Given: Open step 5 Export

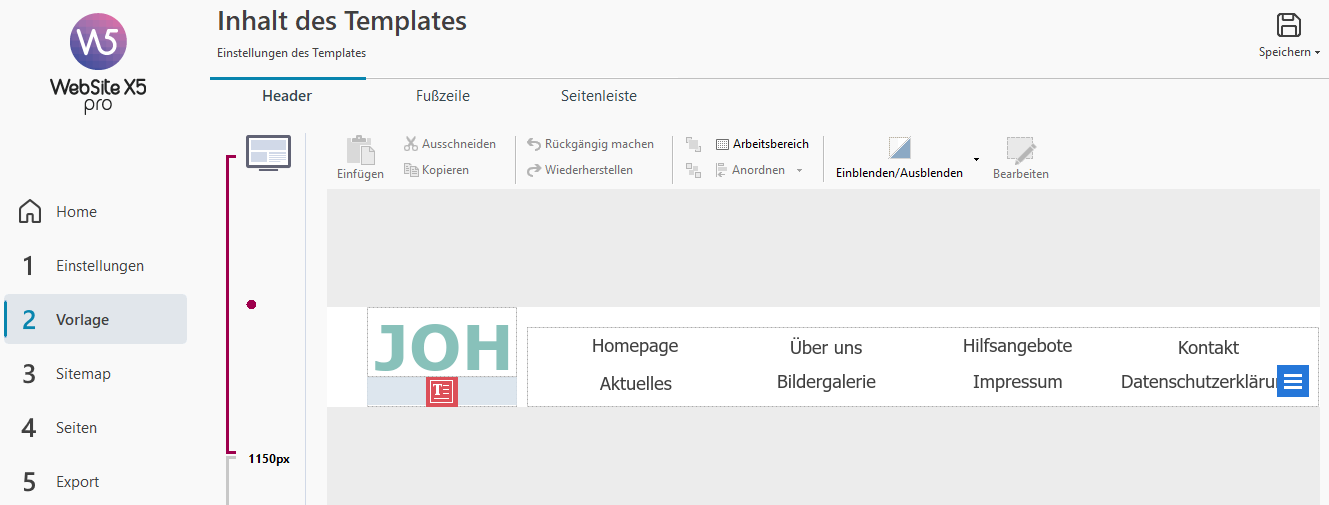Looking at the screenshot, I should [77, 482].
